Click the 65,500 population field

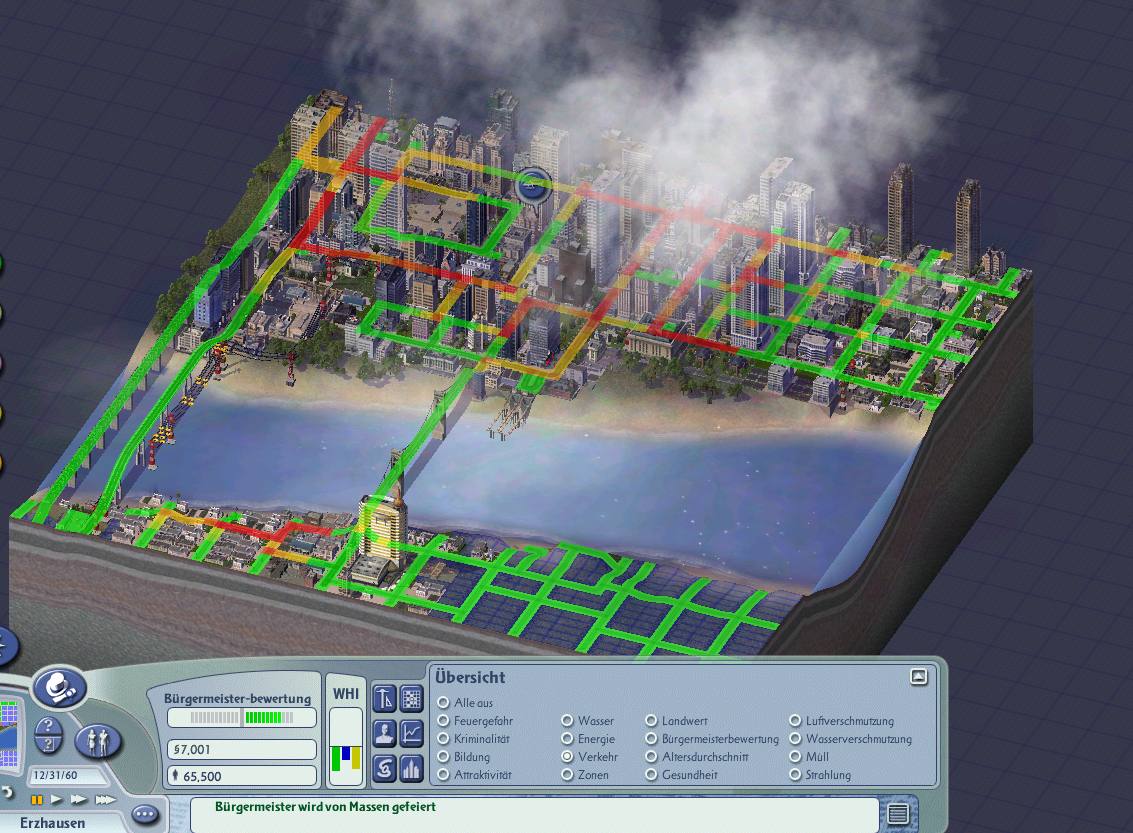(241, 776)
